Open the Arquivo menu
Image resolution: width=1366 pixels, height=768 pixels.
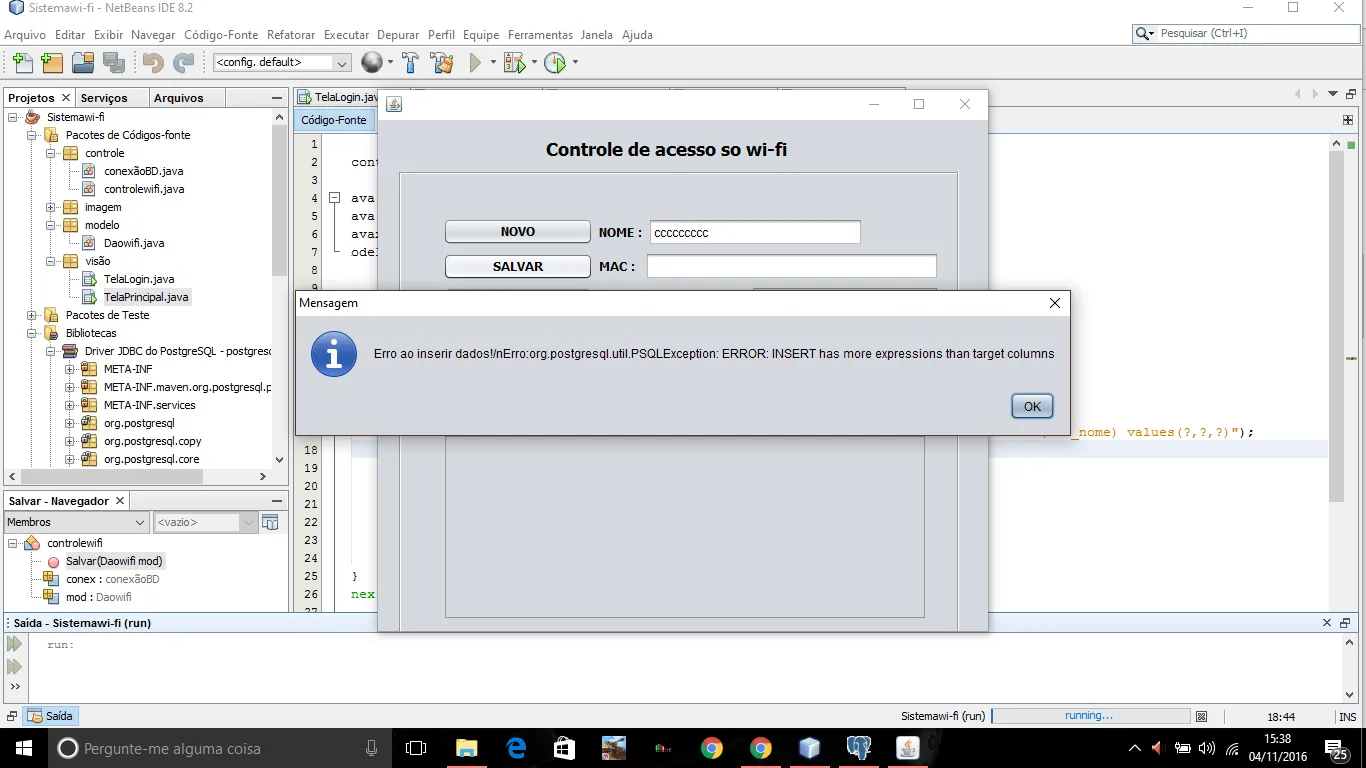click(25, 34)
